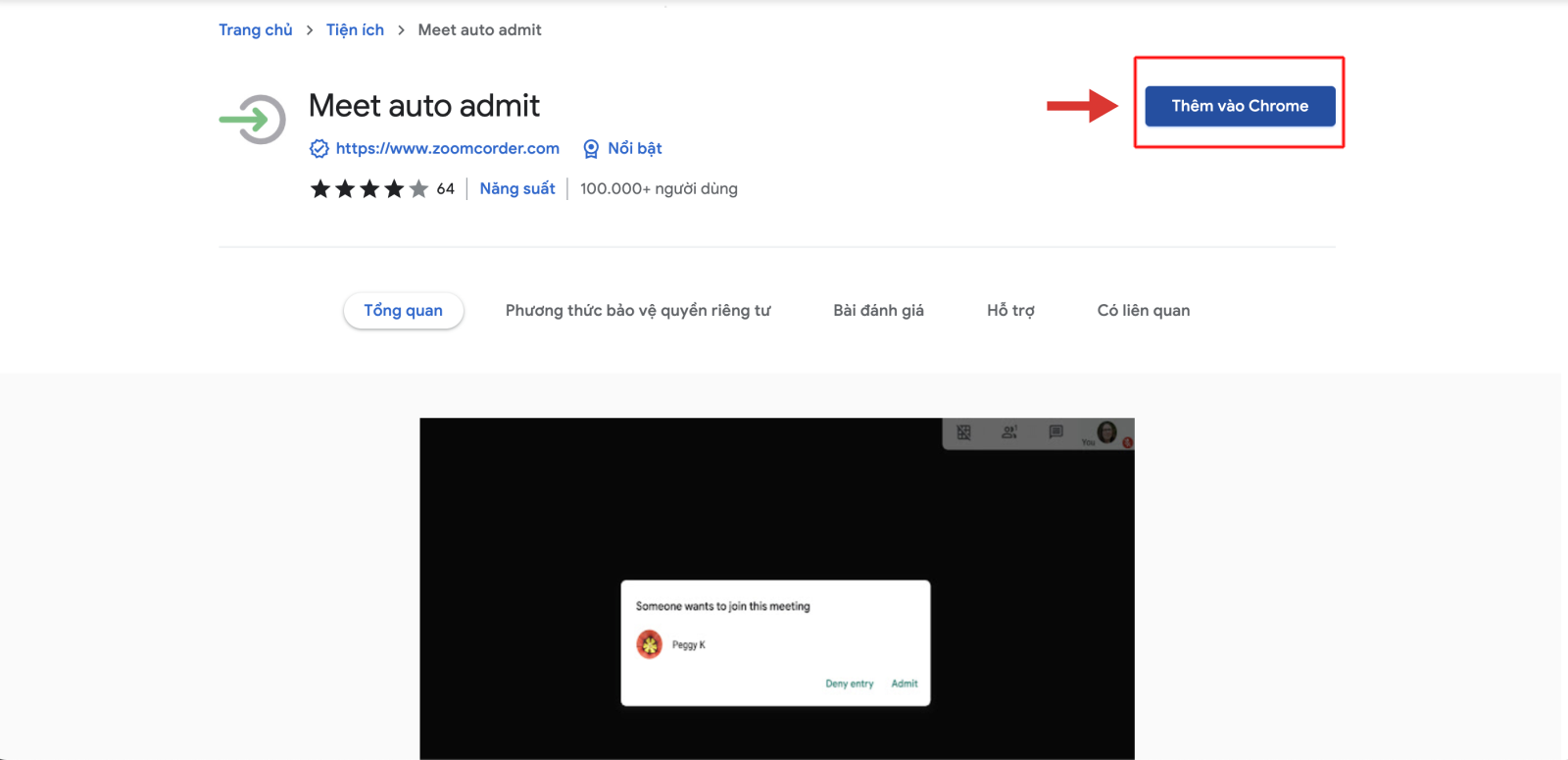
Task: Click the extension preview screenshot
Action: tap(777, 588)
